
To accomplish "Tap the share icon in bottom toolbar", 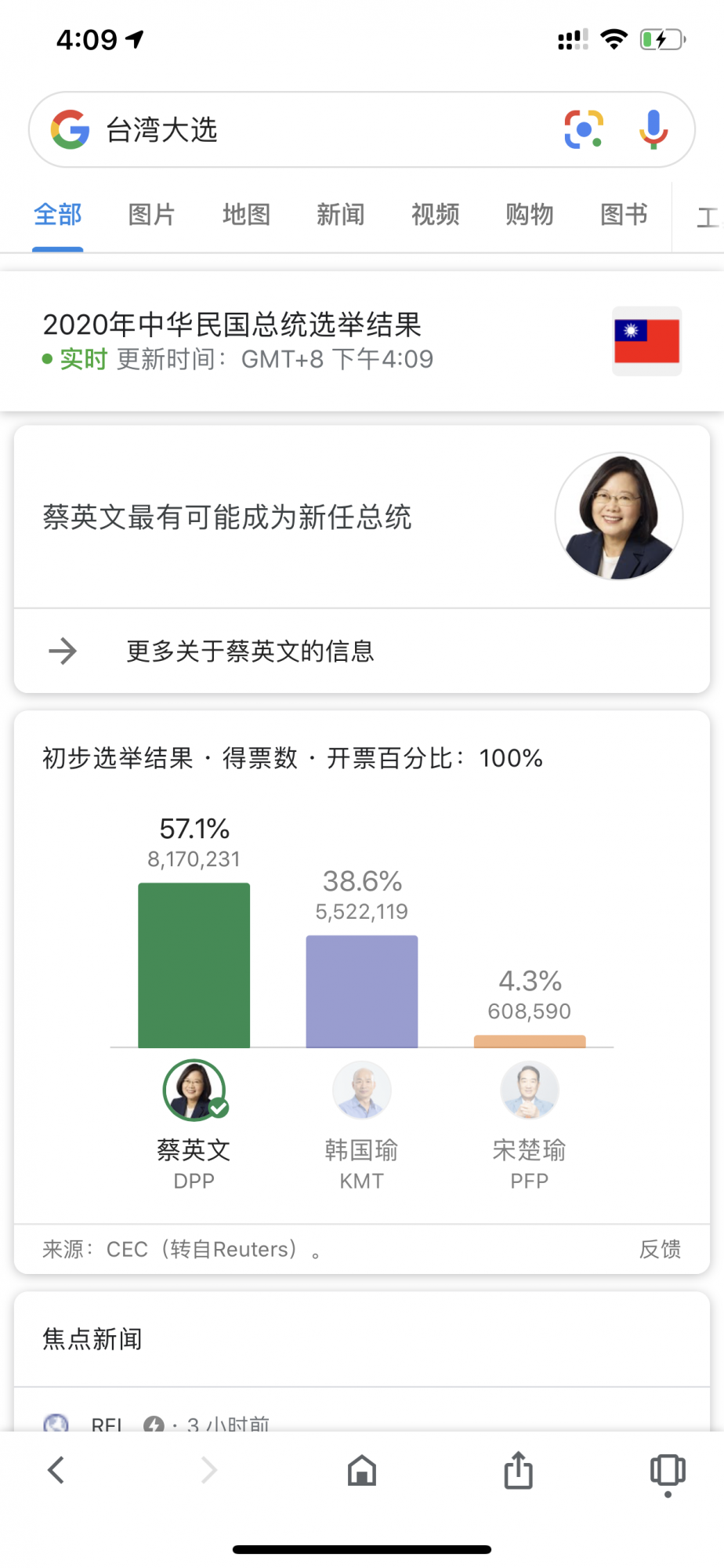I will coord(518,1471).
